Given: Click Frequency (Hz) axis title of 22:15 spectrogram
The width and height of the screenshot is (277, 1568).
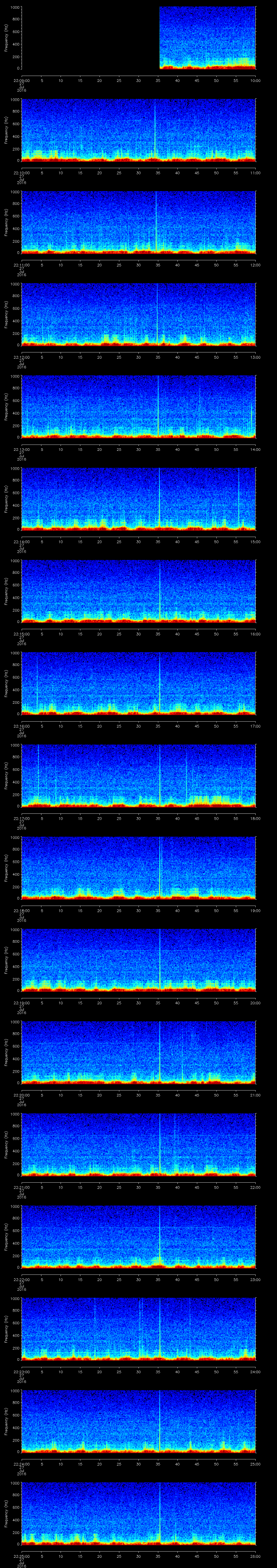Looking at the screenshot, I should pyautogui.click(x=6, y=590).
